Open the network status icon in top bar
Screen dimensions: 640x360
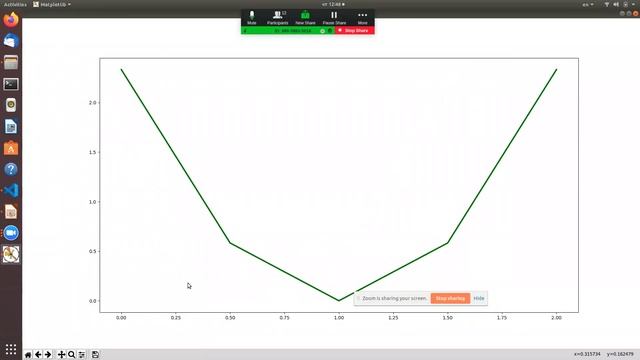(x=607, y=4)
